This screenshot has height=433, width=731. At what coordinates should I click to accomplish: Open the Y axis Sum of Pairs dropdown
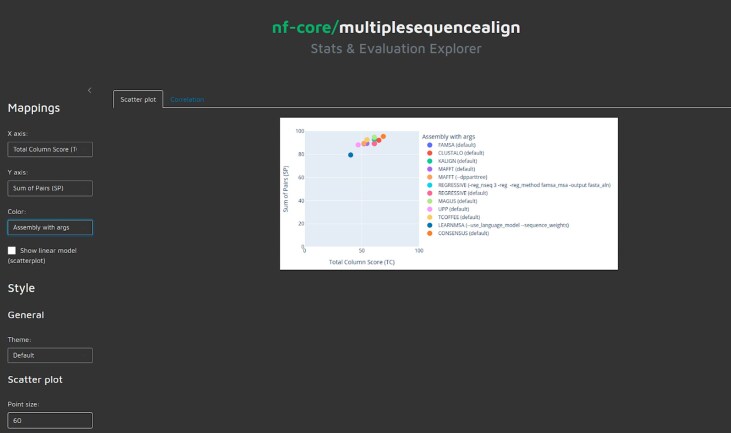click(50, 188)
